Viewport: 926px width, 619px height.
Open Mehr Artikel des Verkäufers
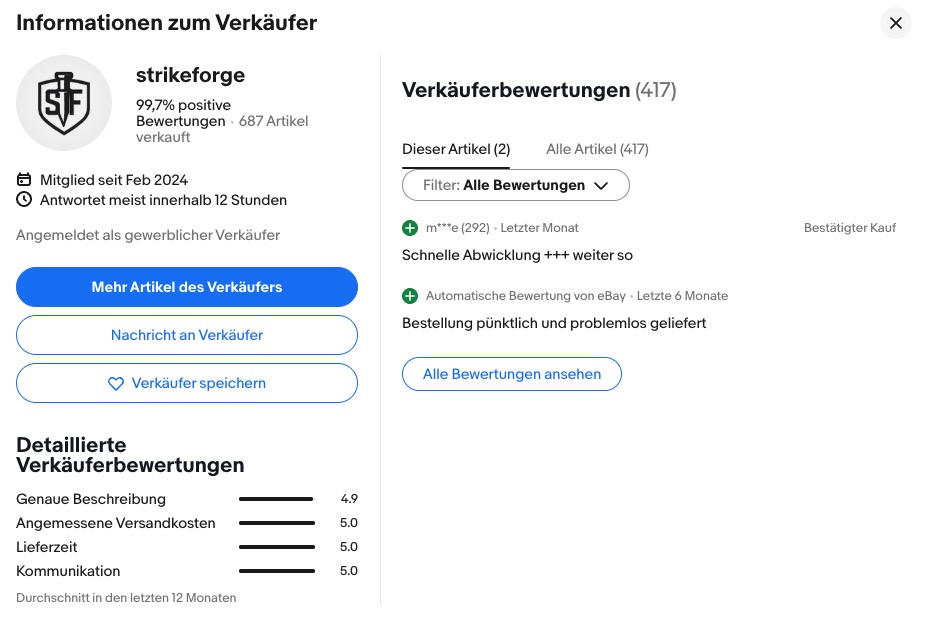click(187, 287)
